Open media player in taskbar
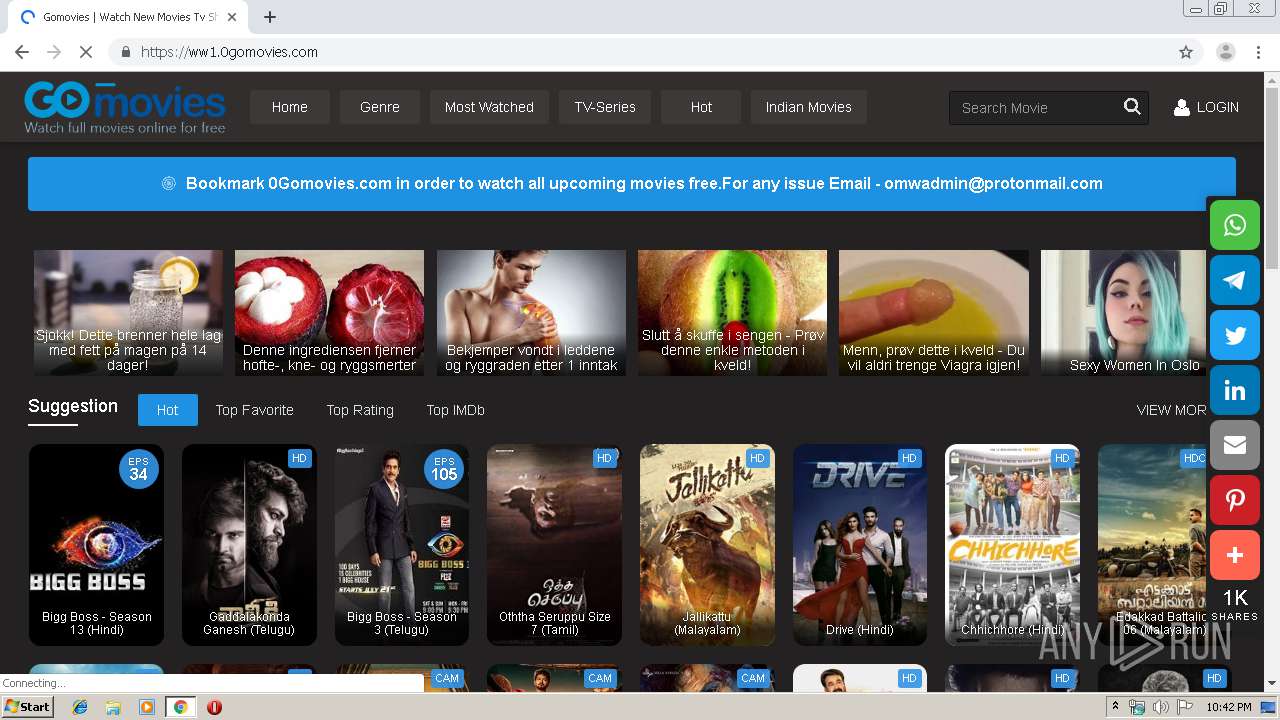Viewport: 1280px width, 720px height. click(147, 707)
